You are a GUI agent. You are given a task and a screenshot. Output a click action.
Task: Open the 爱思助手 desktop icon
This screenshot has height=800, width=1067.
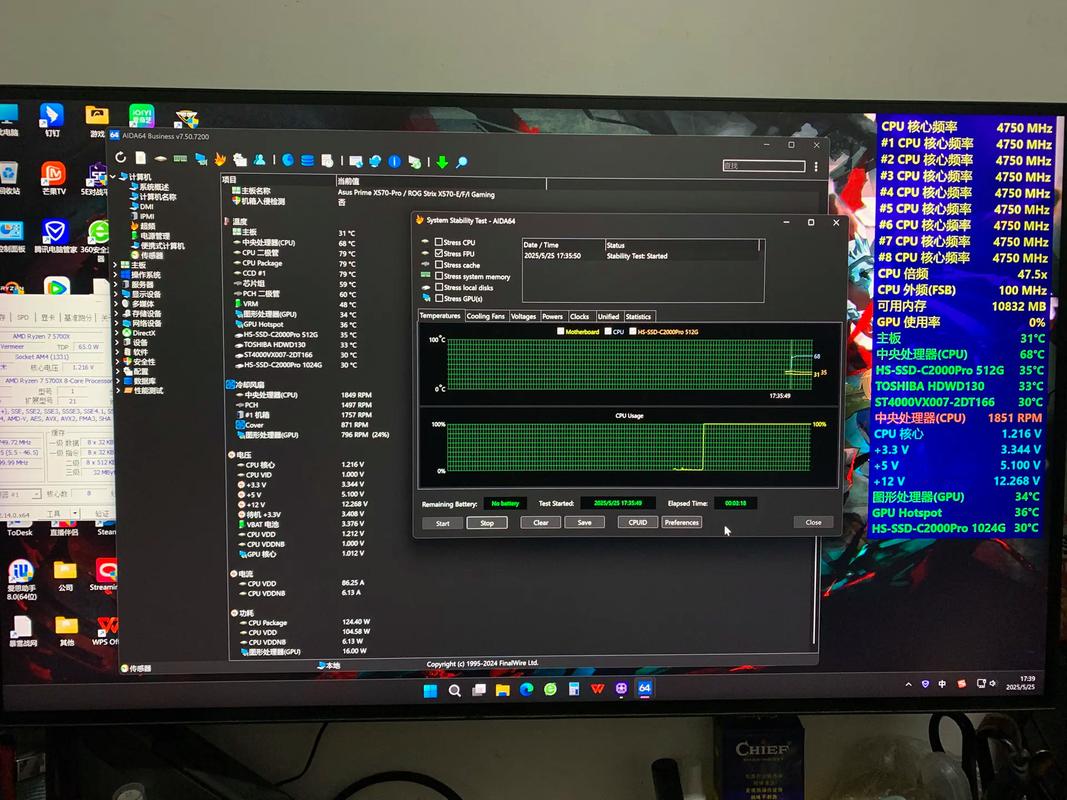pos(21,579)
